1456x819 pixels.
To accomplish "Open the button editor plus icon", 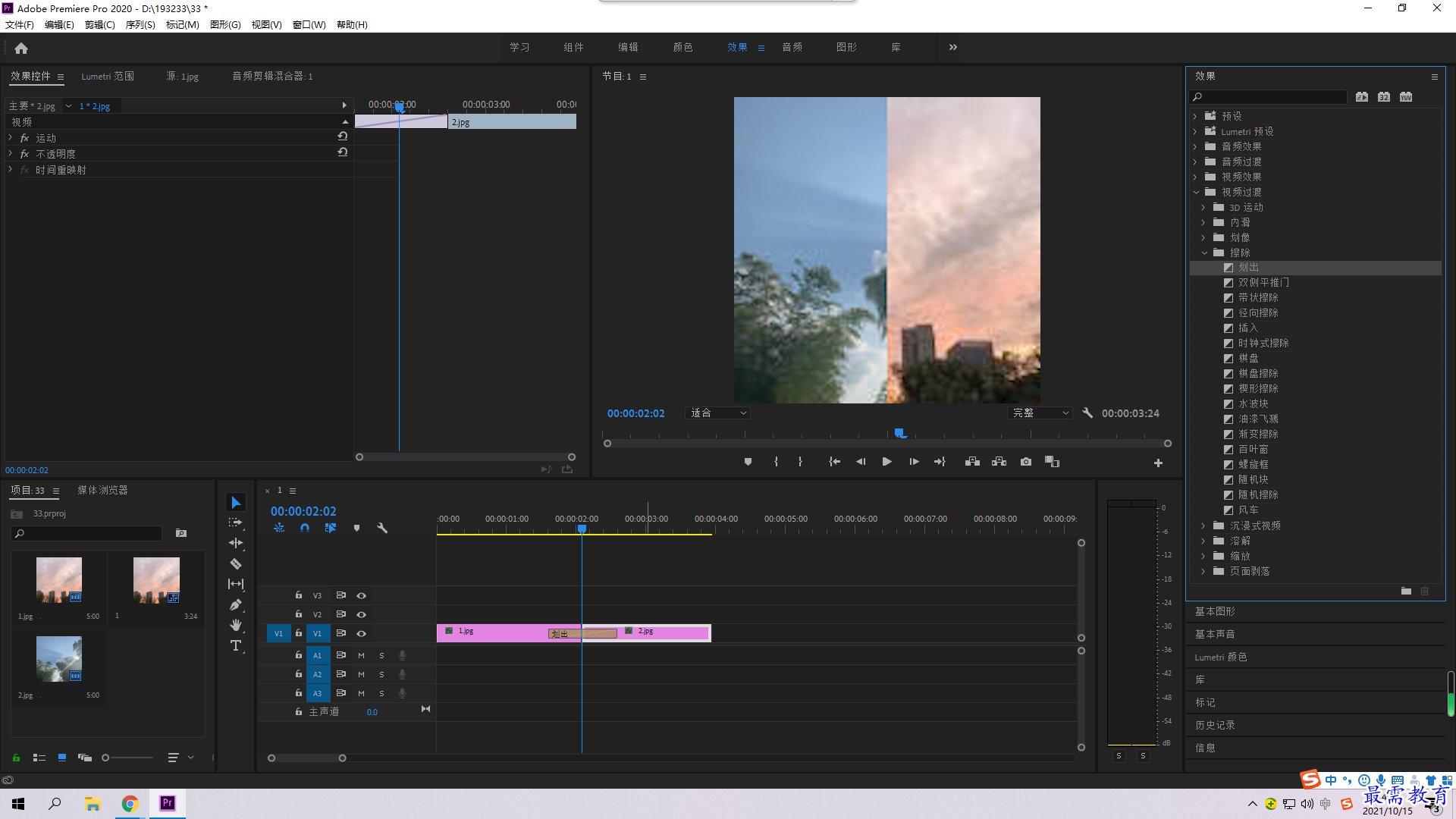I will (x=1158, y=463).
